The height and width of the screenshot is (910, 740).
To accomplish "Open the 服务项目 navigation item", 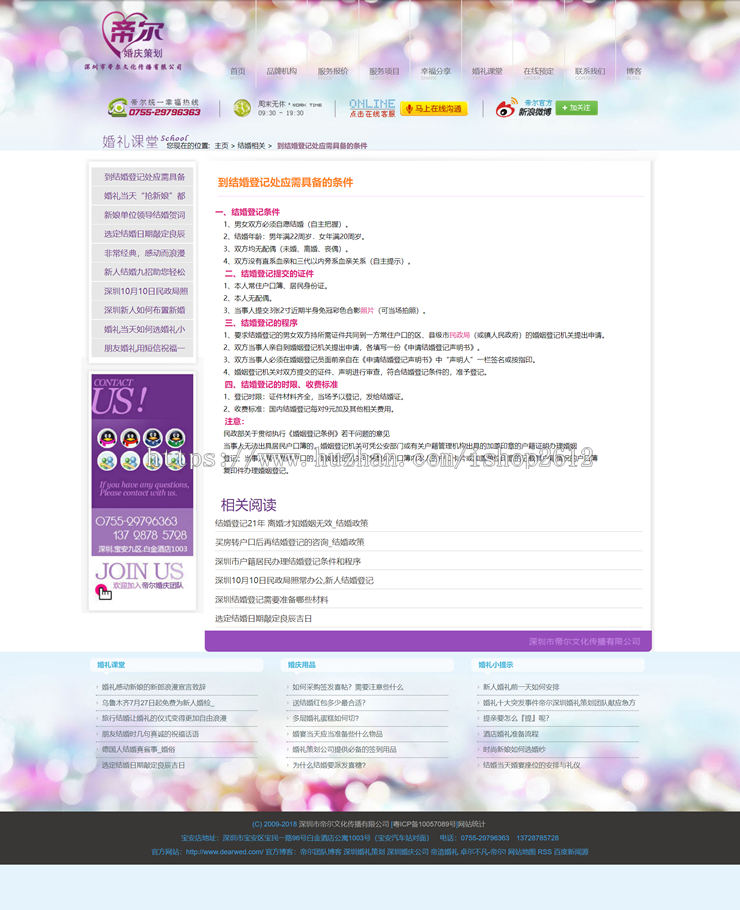I will (384, 71).
